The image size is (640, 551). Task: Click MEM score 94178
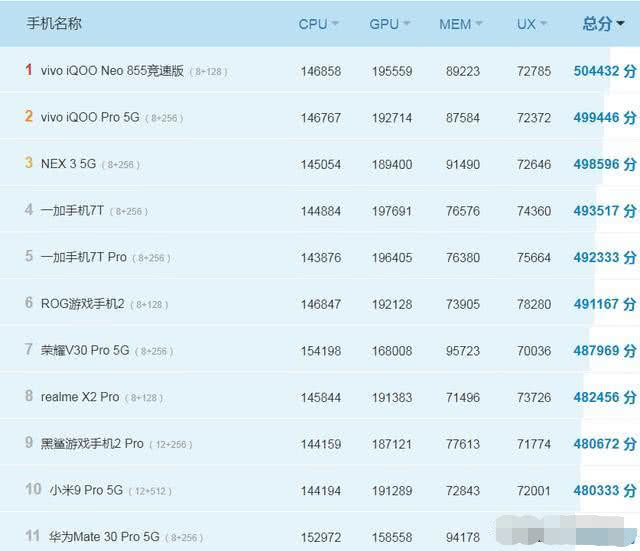point(463,537)
